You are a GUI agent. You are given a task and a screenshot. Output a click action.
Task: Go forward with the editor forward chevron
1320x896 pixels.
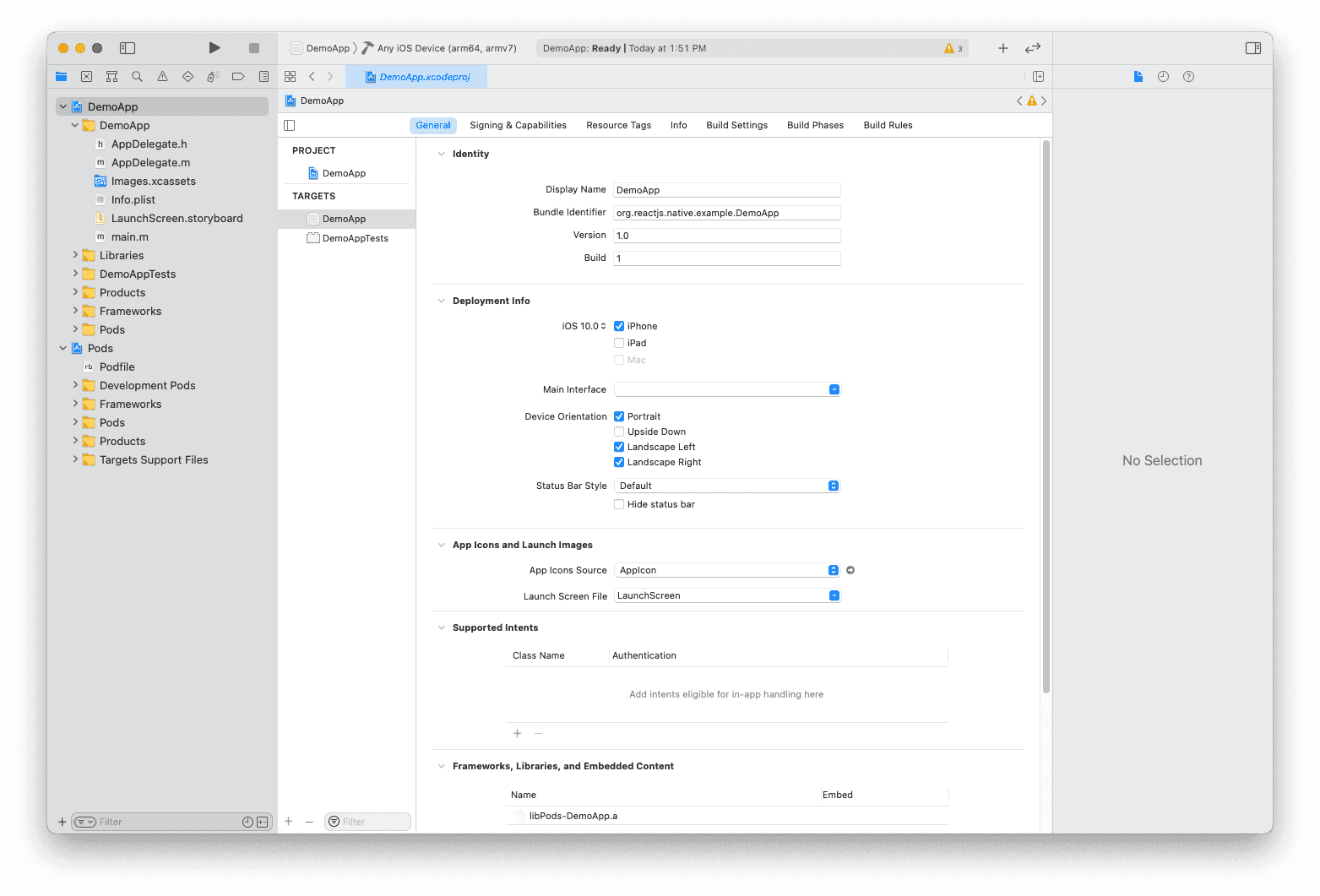click(330, 77)
